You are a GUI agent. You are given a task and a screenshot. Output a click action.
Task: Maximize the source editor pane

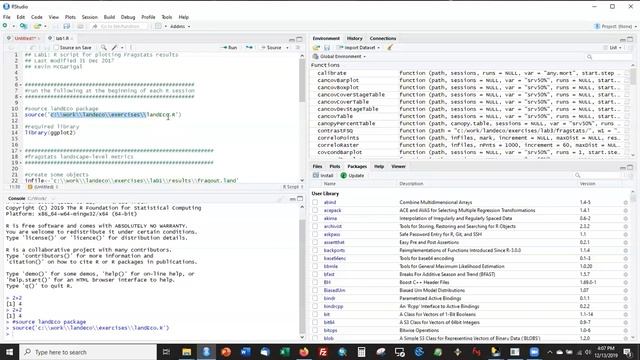point(300,39)
